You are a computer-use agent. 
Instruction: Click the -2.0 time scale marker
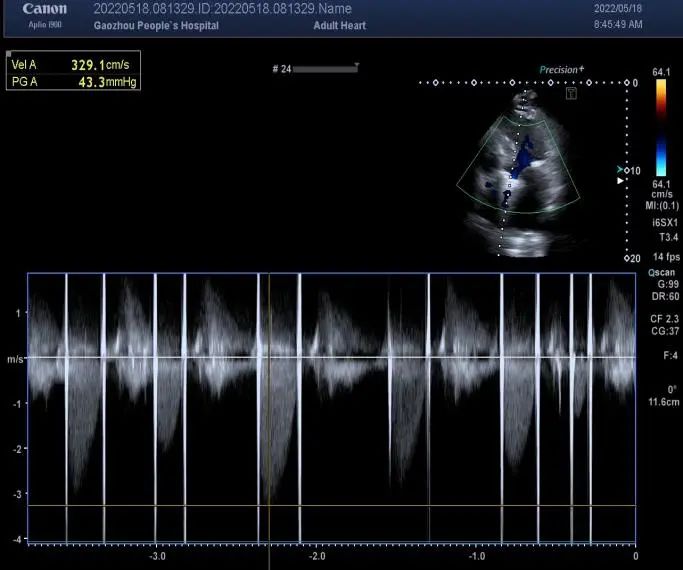click(x=317, y=556)
